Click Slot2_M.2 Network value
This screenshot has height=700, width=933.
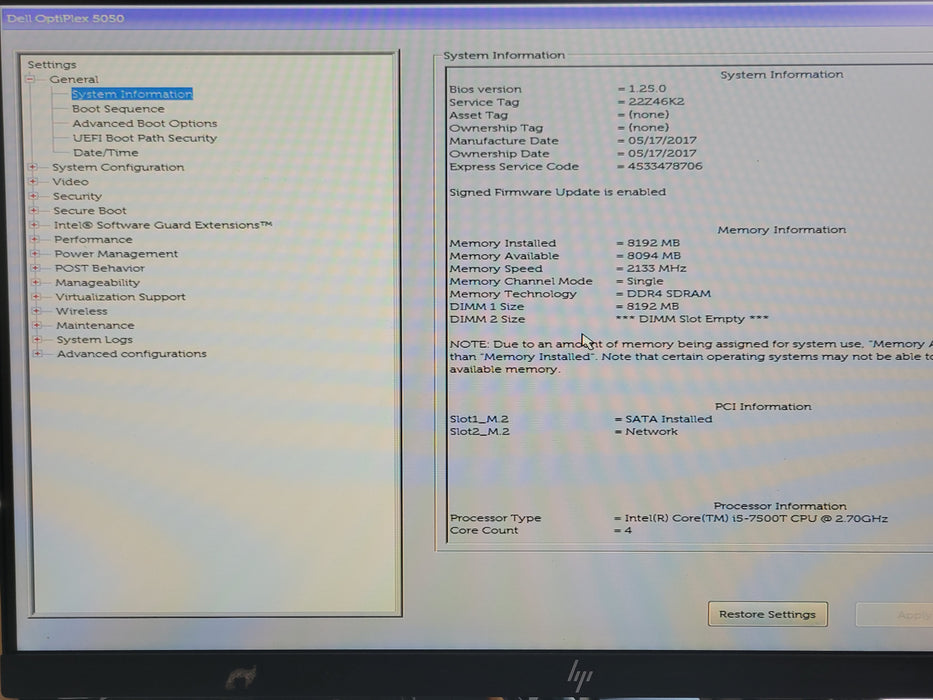coord(651,432)
